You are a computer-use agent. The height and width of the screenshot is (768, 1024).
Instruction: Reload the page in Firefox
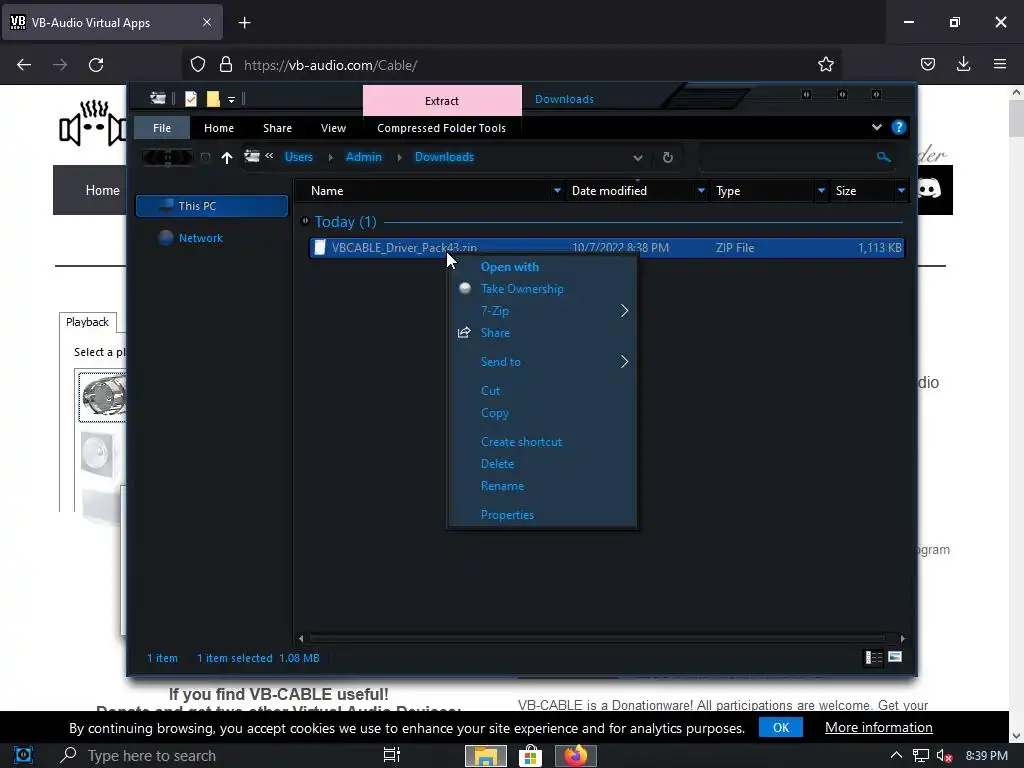point(96,65)
